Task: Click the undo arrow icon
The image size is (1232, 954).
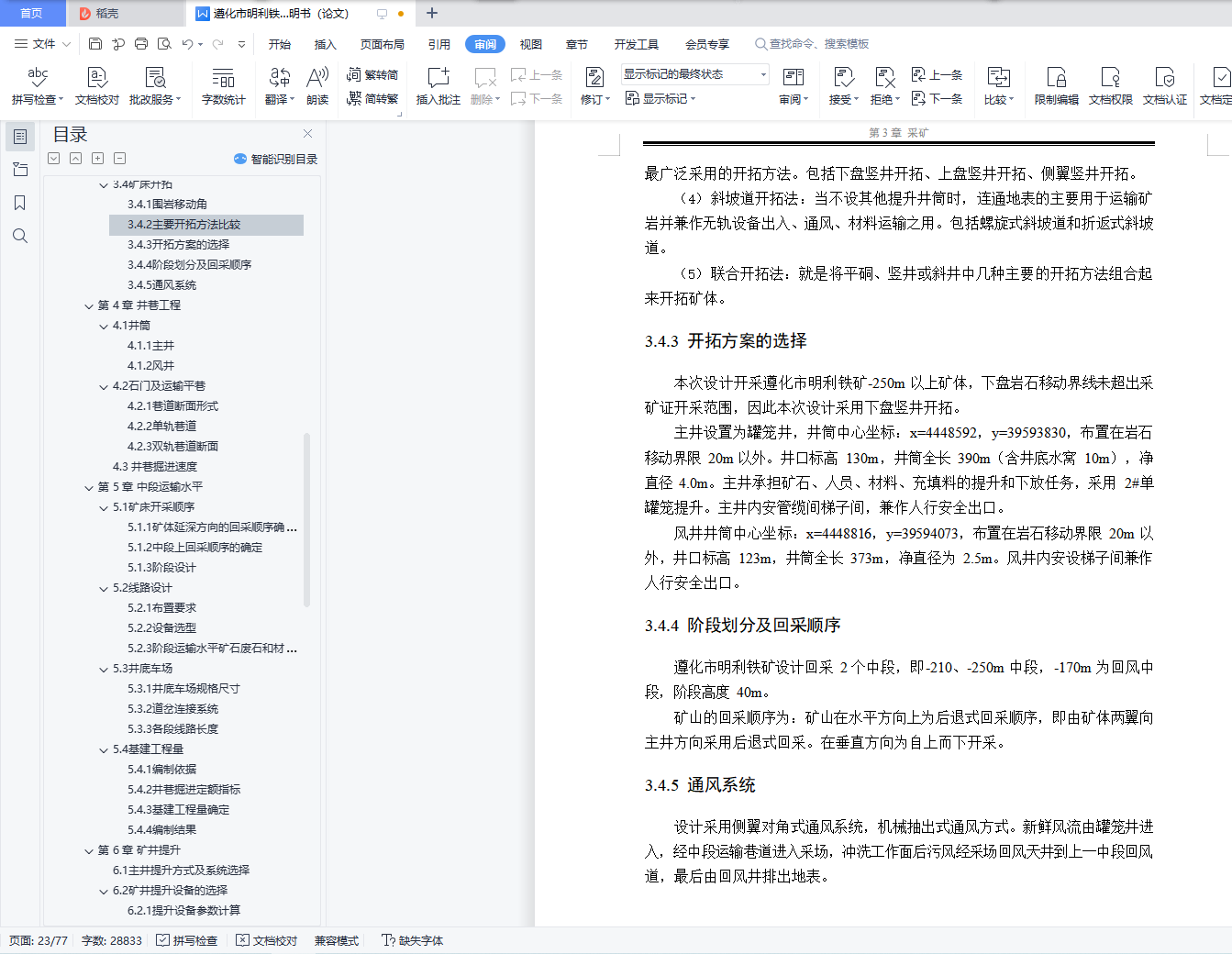Action: pos(187,43)
